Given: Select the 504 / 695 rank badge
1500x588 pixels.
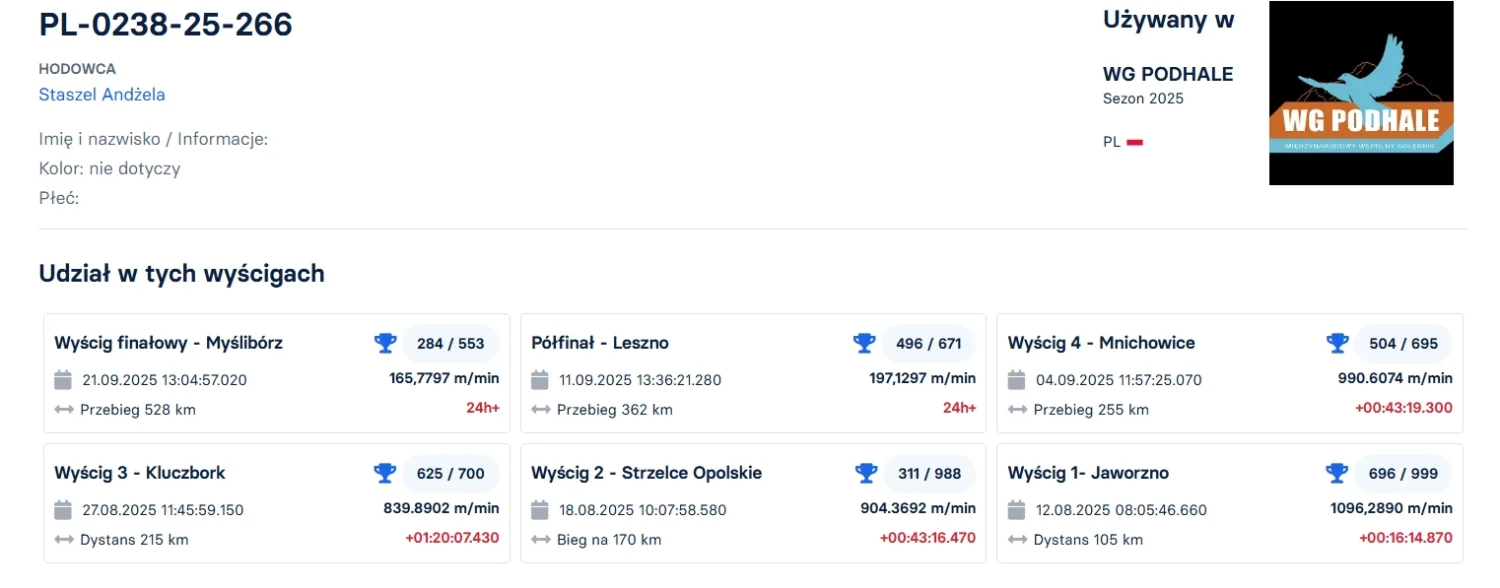Looking at the screenshot, I should click(x=1403, y=344).
